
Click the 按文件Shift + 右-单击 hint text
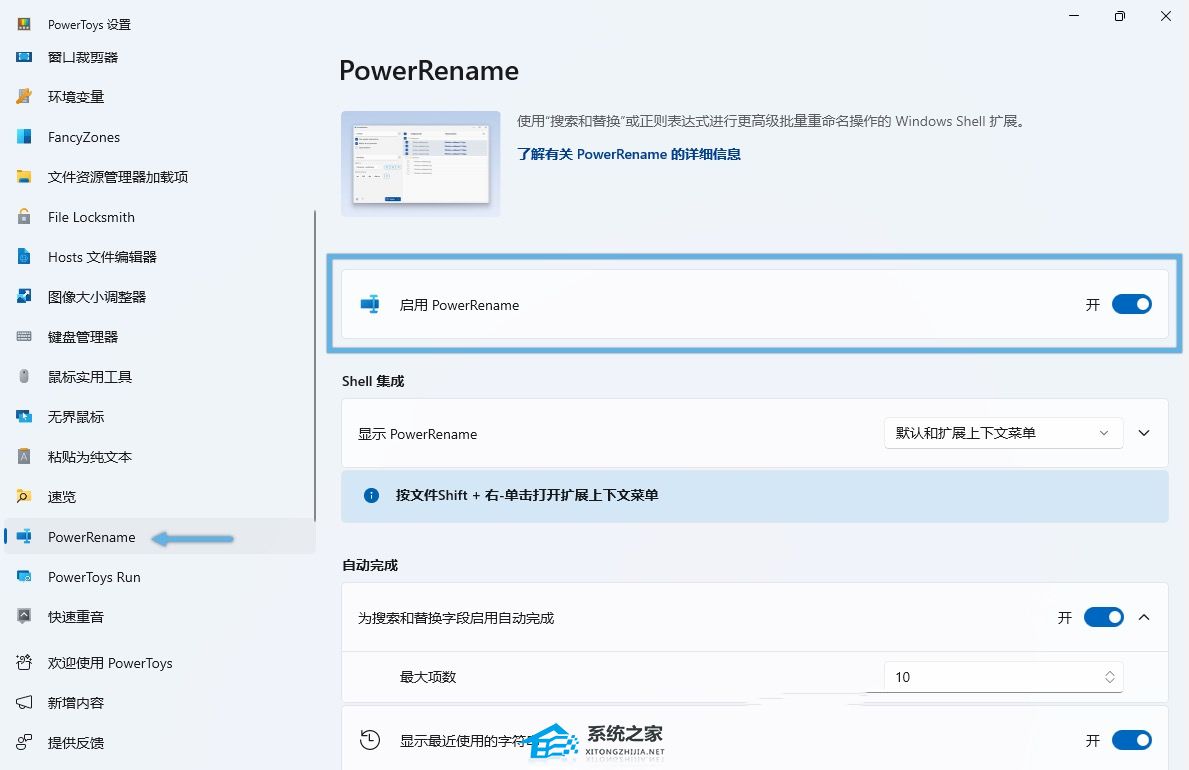pos(526,495)
